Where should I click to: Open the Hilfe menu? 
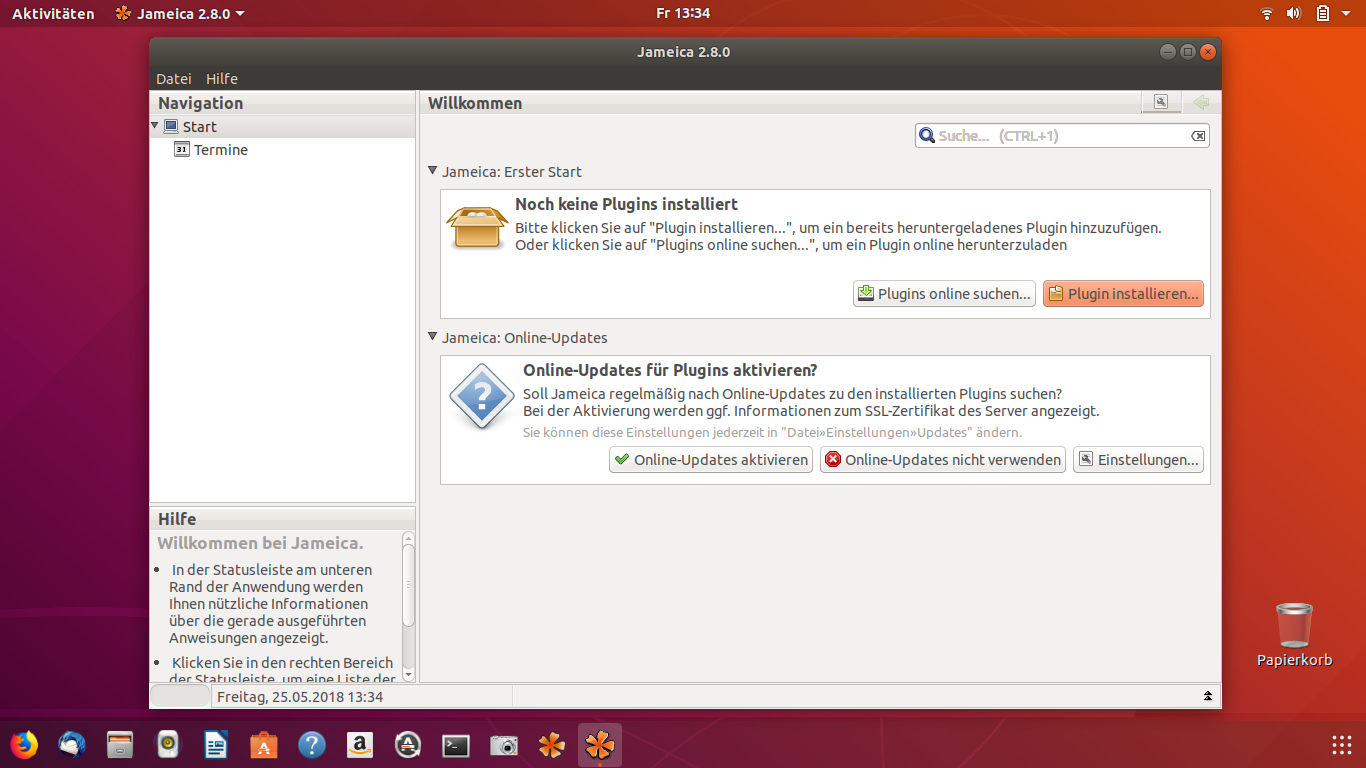coord(222,79)
